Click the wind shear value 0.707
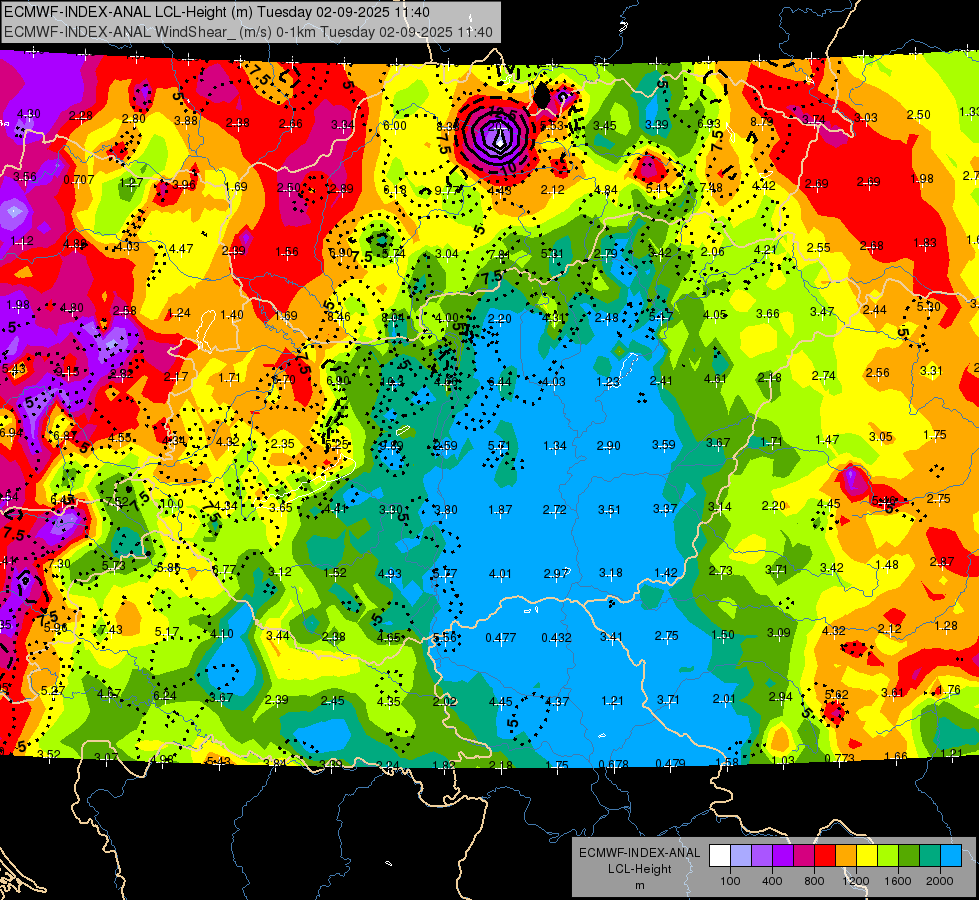Viewport: 979px width, 900px height. coord(79,180)
